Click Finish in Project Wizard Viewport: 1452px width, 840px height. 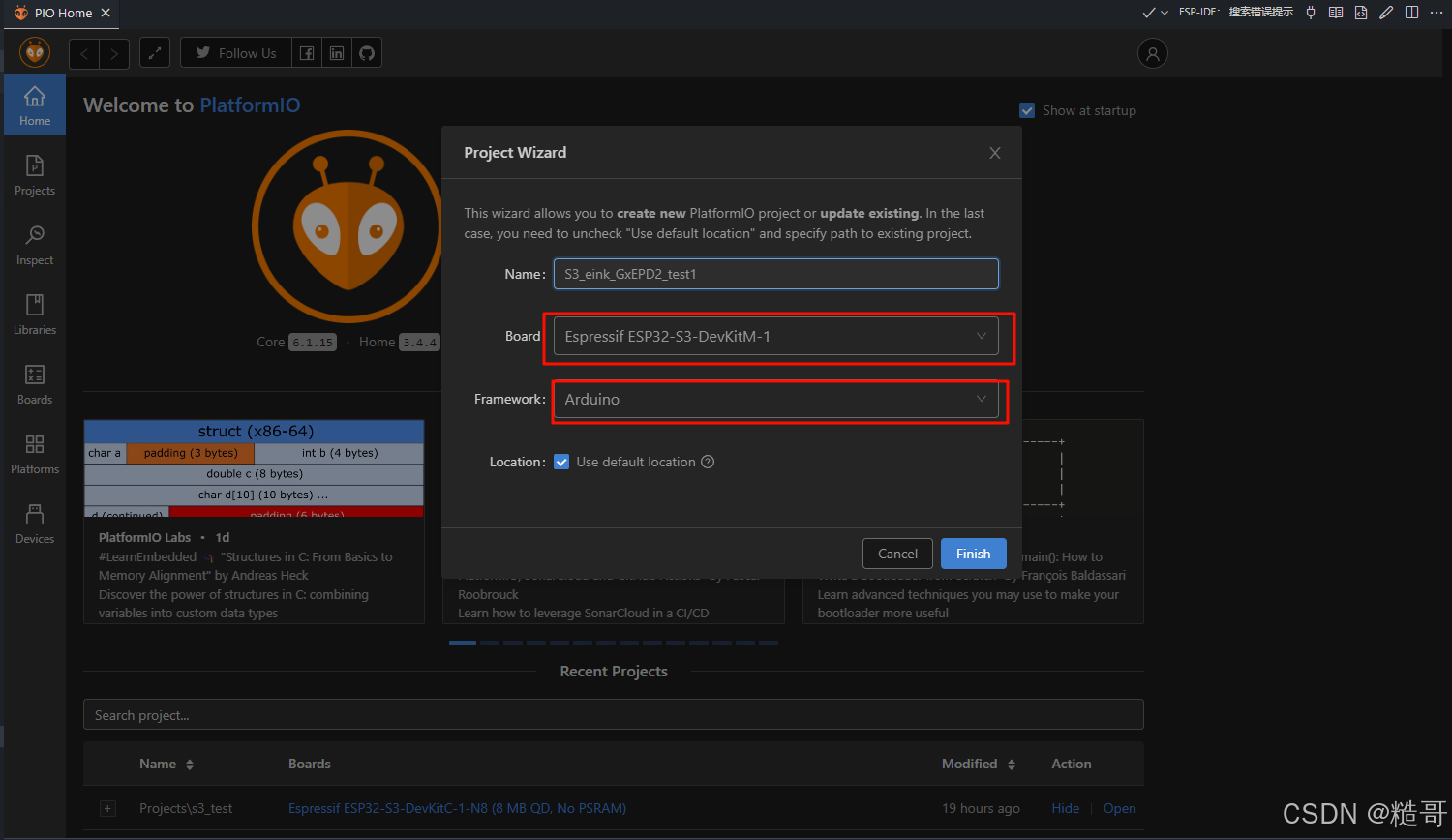[974, 554]
